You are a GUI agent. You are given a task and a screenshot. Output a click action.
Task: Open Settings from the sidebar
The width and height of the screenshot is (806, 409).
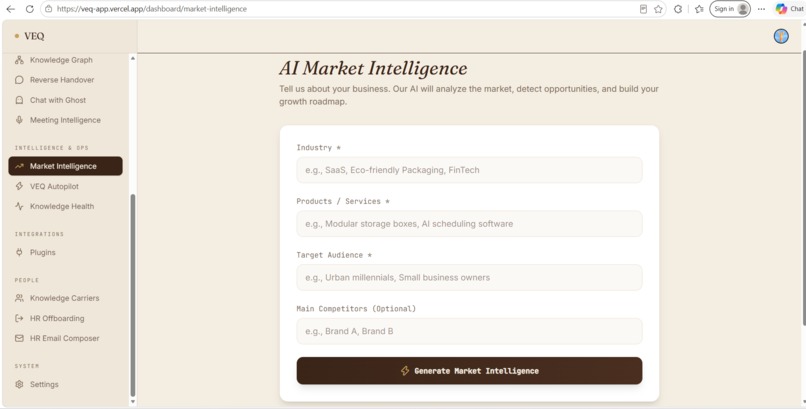point(44,384)
